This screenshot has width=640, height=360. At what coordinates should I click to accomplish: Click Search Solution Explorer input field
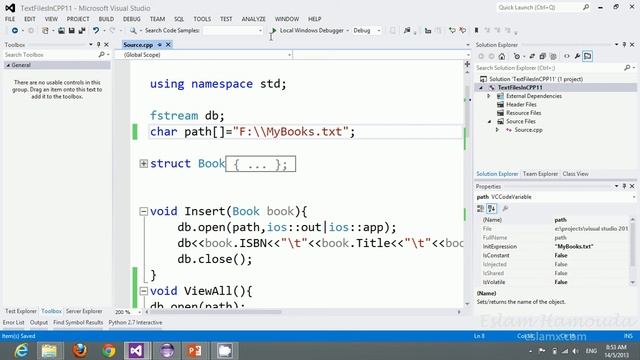(x=549, y=68)
